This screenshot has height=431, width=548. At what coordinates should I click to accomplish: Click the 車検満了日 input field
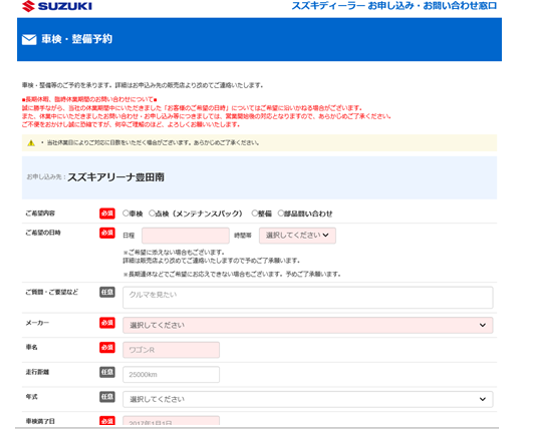pyautogui.click(x=171, y=421)
